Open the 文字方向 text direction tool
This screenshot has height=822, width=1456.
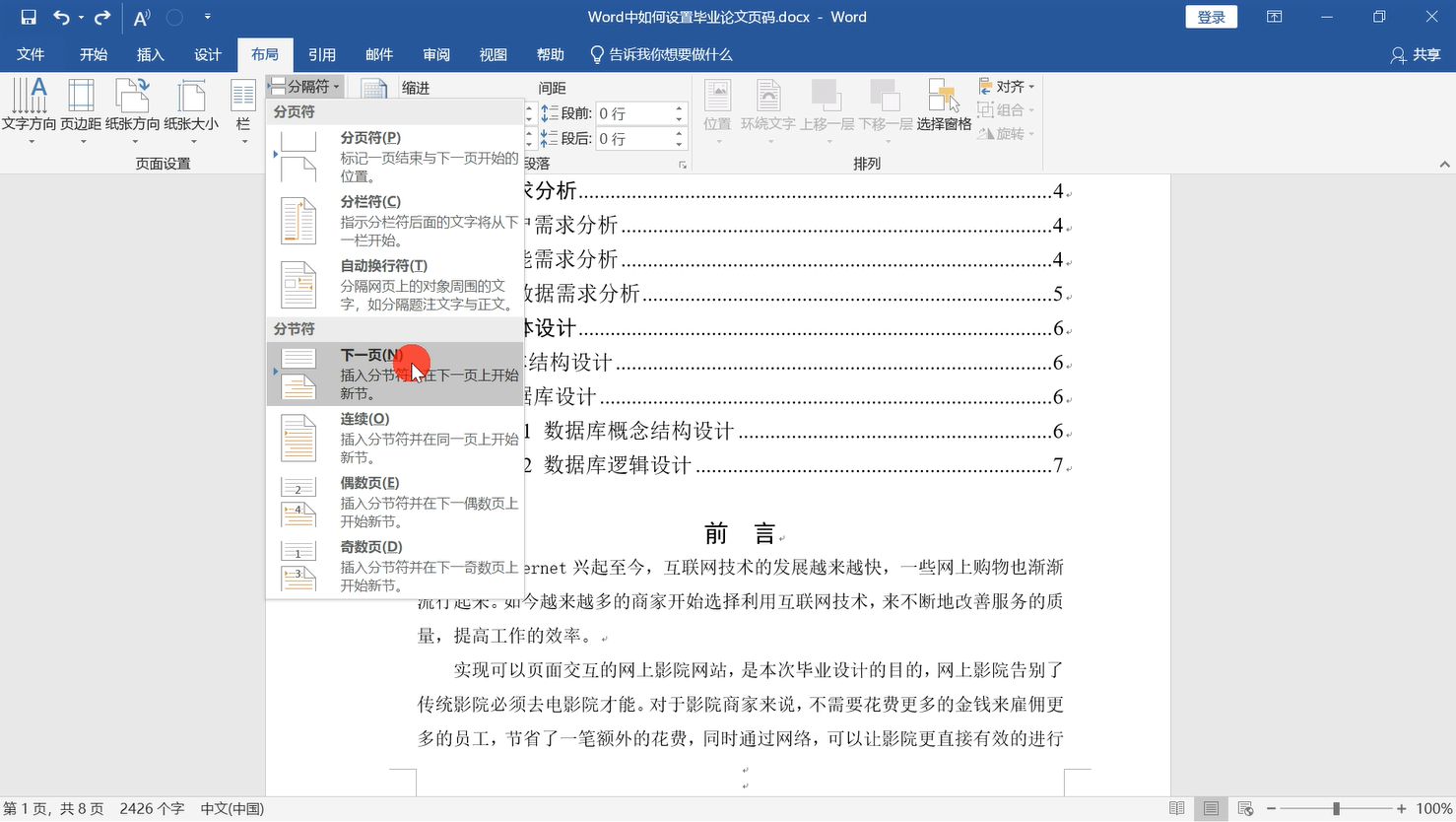(30, 110)
